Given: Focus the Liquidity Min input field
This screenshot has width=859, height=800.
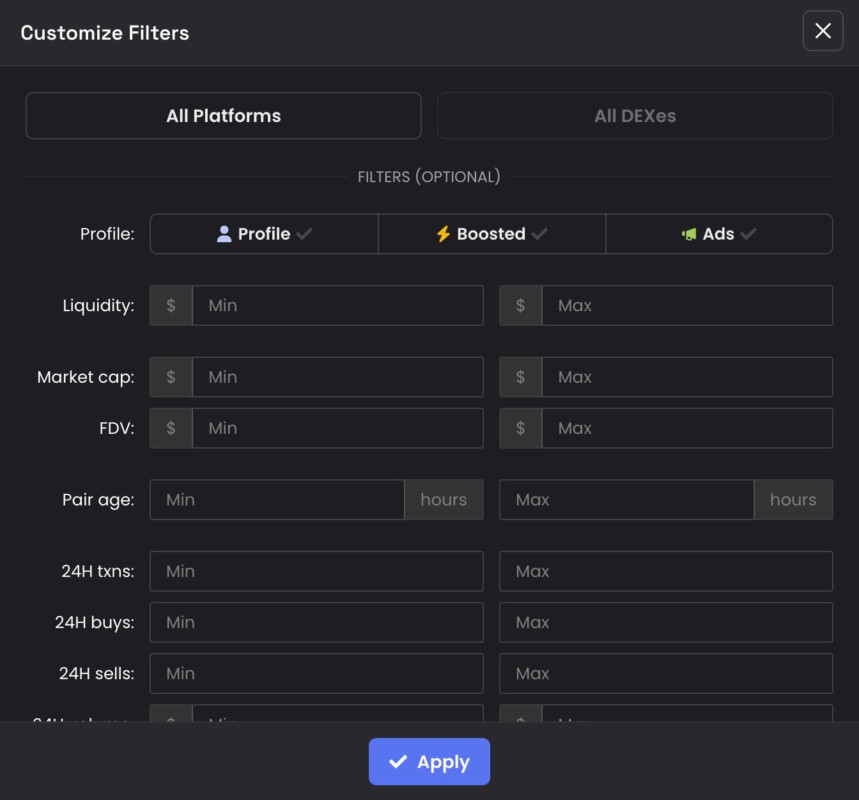Looking at the screenshot, I should [337, 306].
